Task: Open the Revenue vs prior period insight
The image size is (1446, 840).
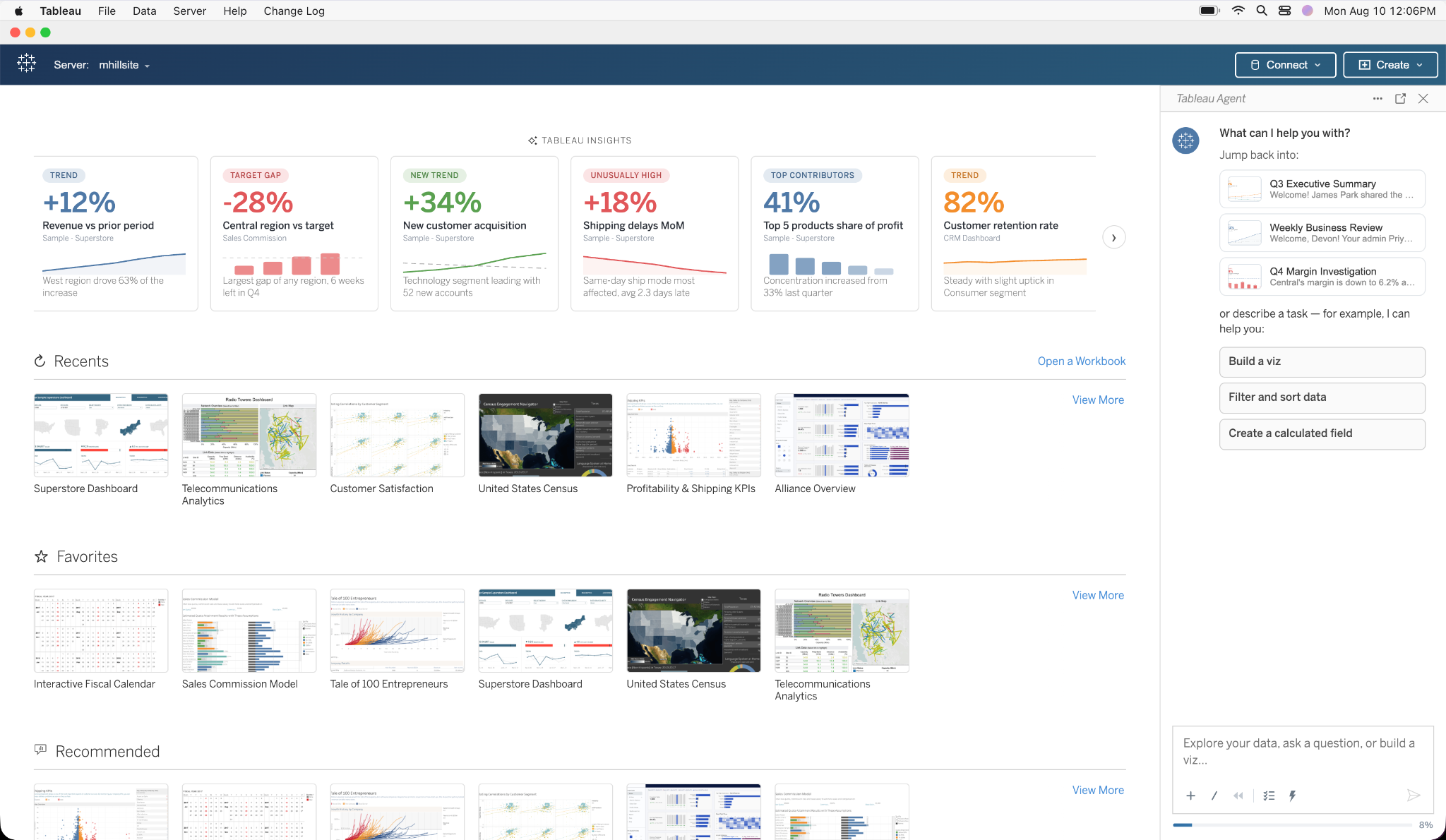Action: tap(116, 234)
